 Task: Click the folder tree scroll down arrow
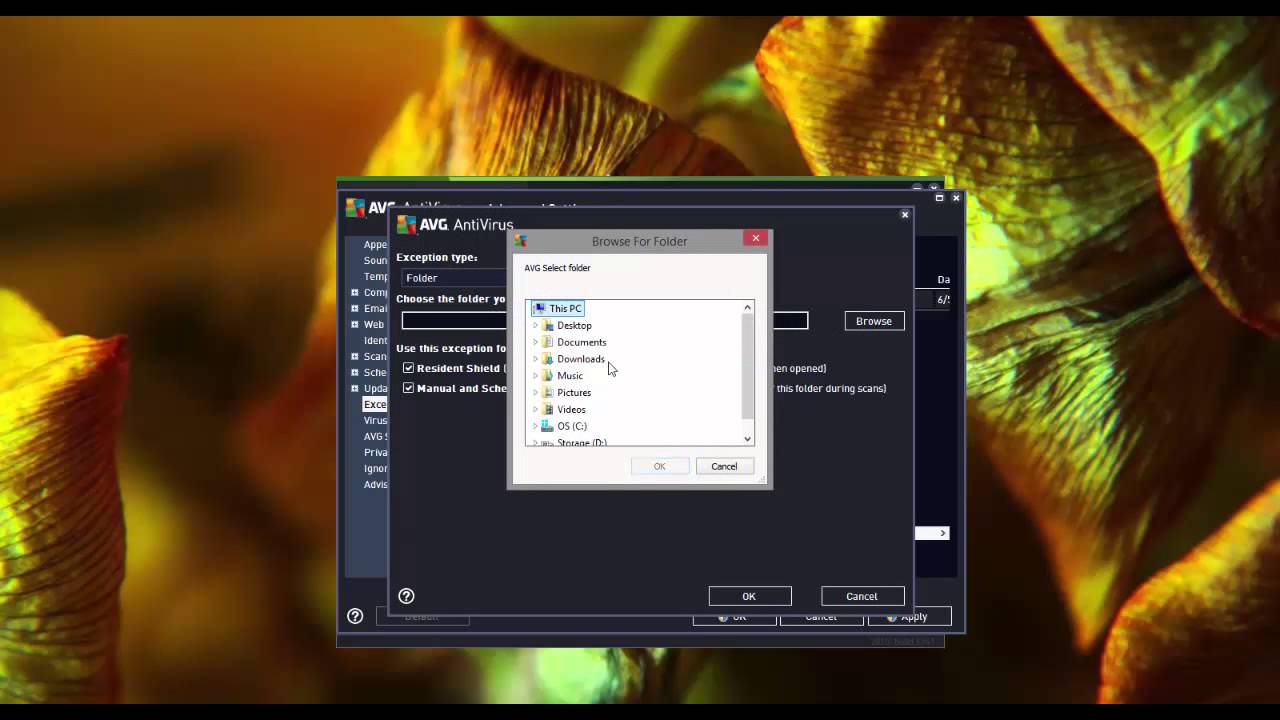[x=747, y=439]
